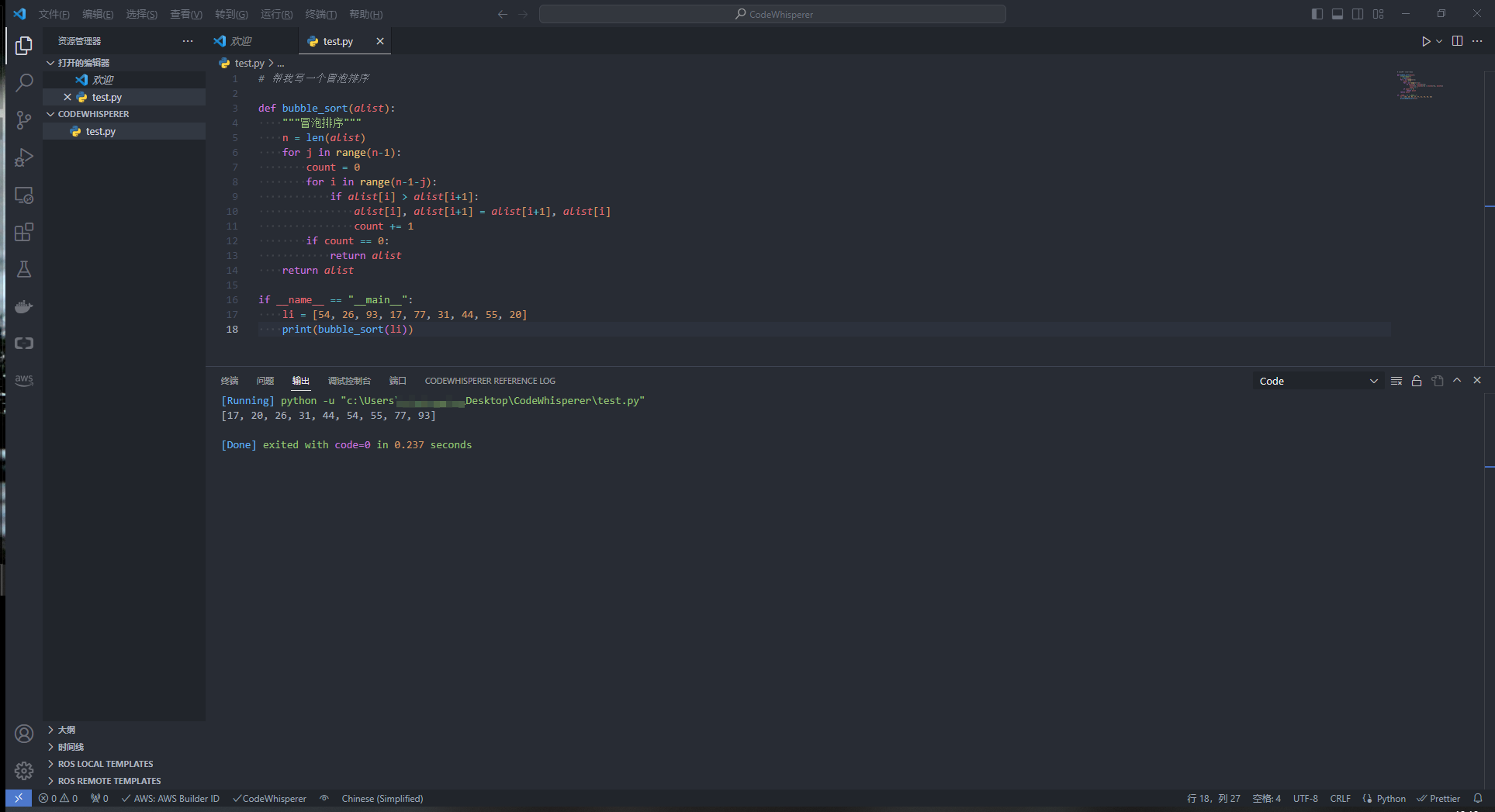Open the View (查看) menu
This screenshot has width=1495, height=812.
pos(186,14)
